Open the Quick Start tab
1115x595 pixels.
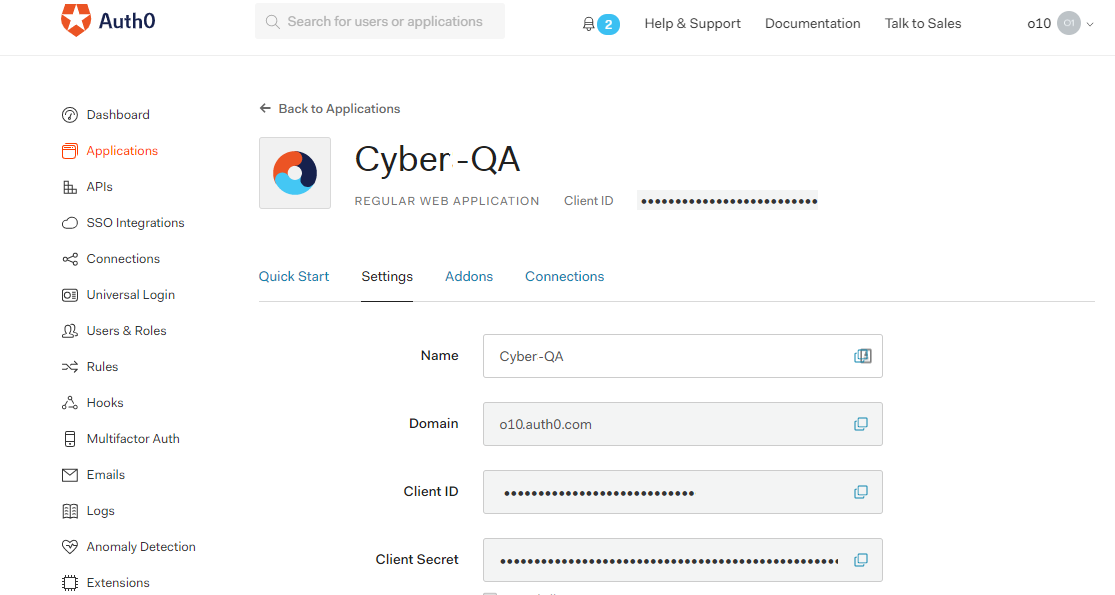pyautogui.click(x=294, y=276)
